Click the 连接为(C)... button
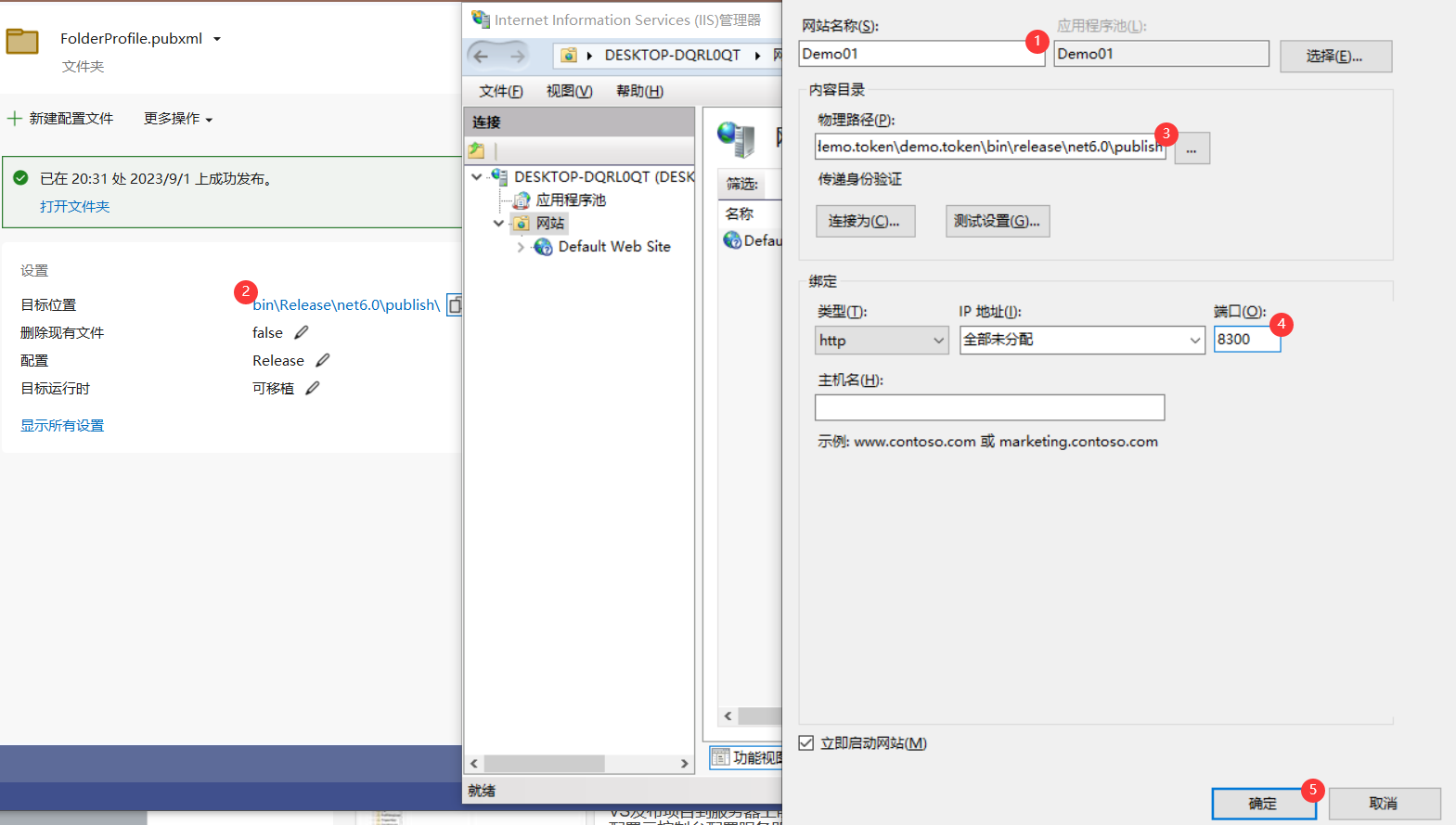The height and width of the screenshot is (825, 1456). coord(865,221)
